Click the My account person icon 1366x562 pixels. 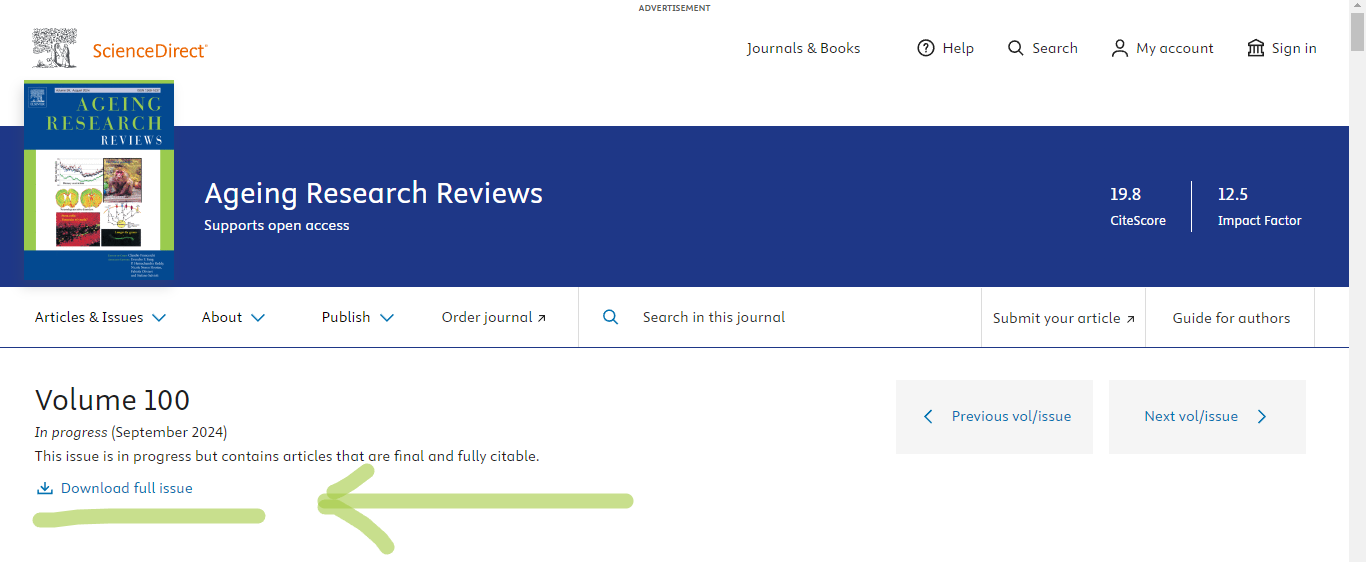[x=1120, y=48]
